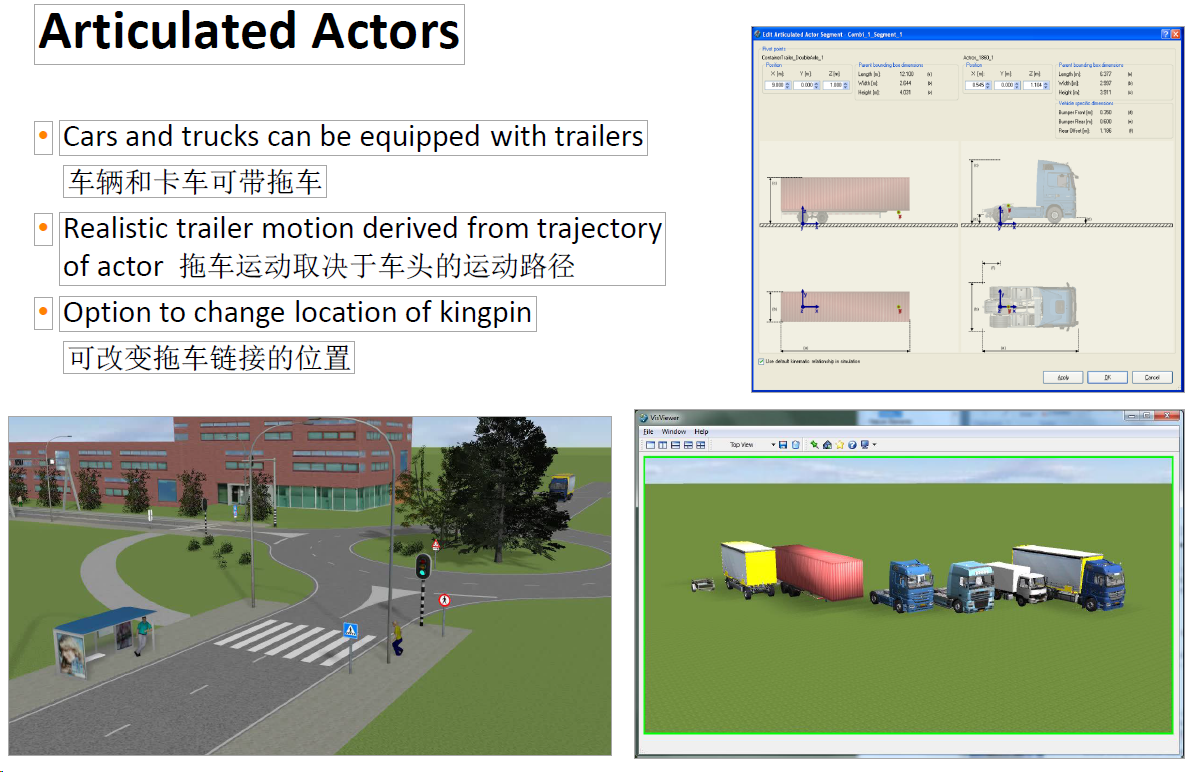Image resolution: width=1202 pixels, height=772 pixels.
Task: Select the single viewport layout icon
Action: tap(648, 444)
